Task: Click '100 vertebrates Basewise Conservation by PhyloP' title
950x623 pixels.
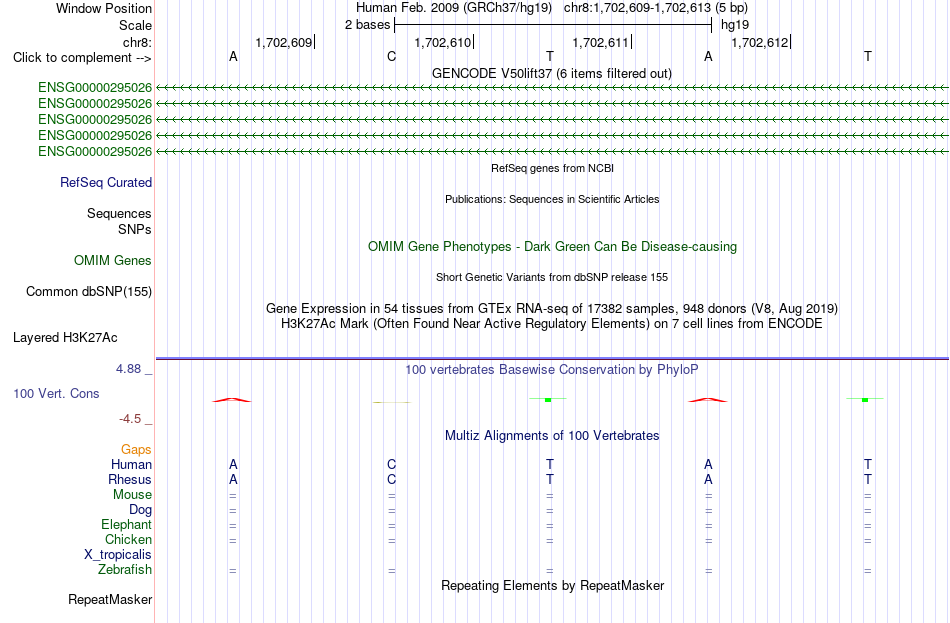Action: point(551,370)
